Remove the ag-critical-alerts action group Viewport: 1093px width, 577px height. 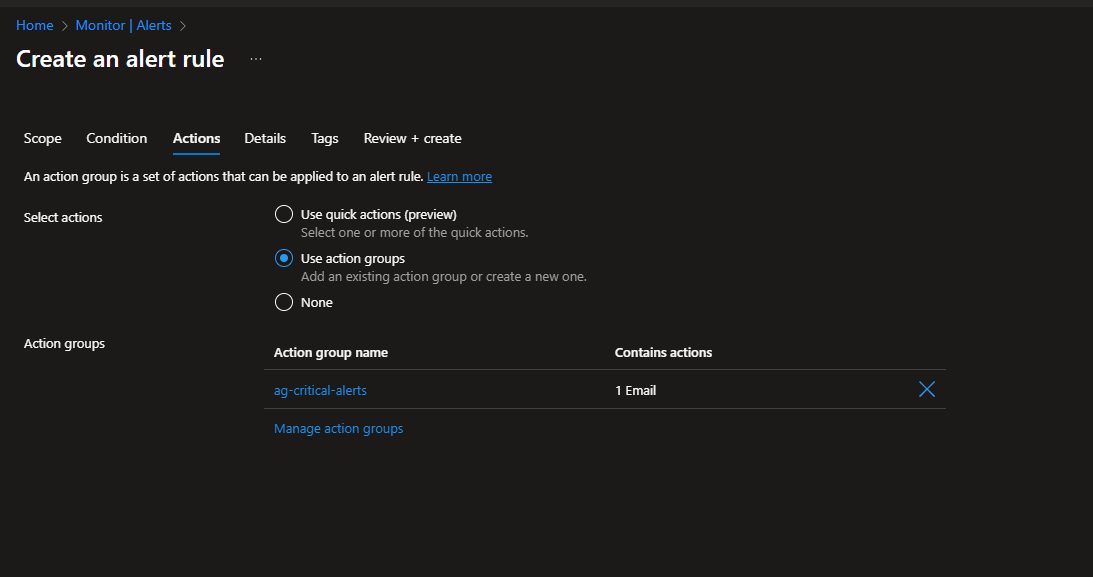click(x=926, y=390)
